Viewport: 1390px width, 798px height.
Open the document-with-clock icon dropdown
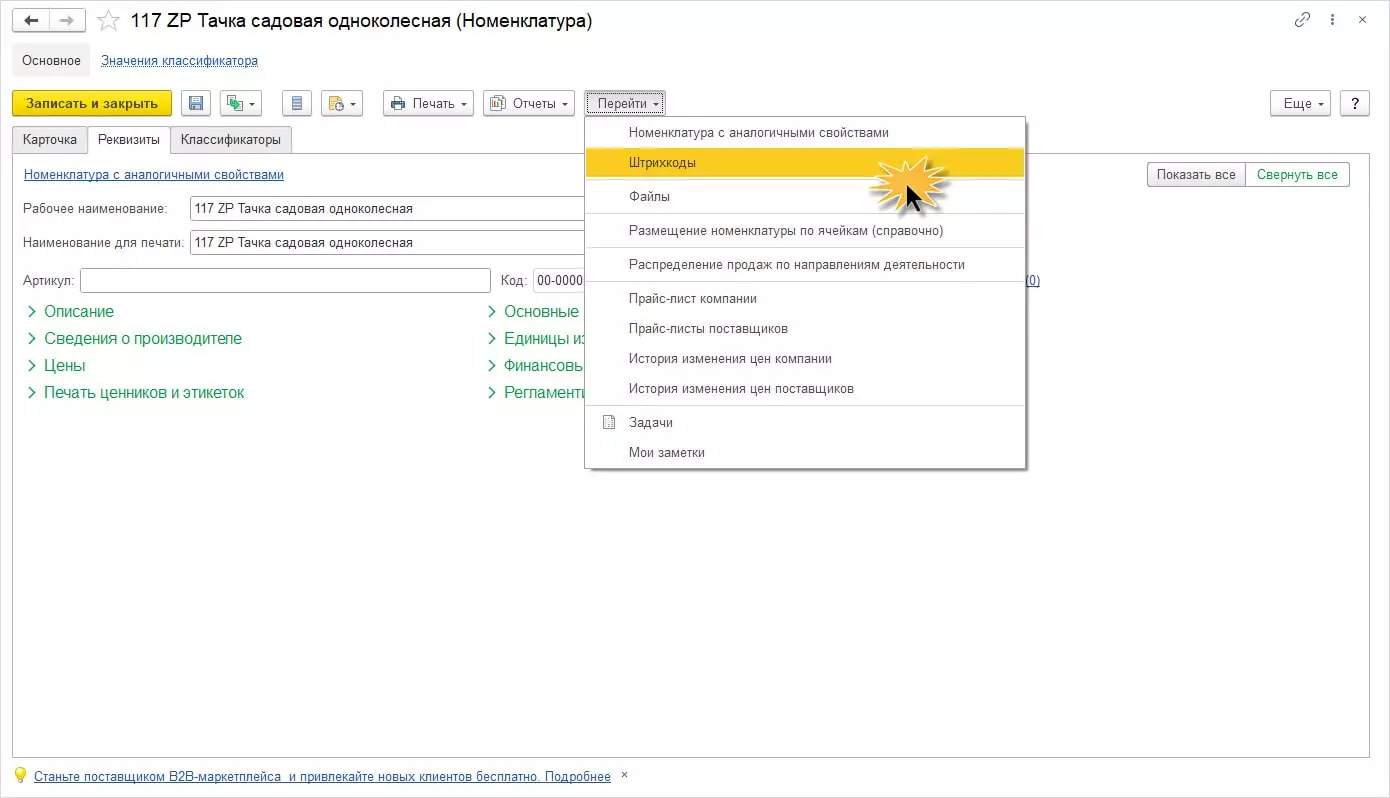click(x=341, y=103)
